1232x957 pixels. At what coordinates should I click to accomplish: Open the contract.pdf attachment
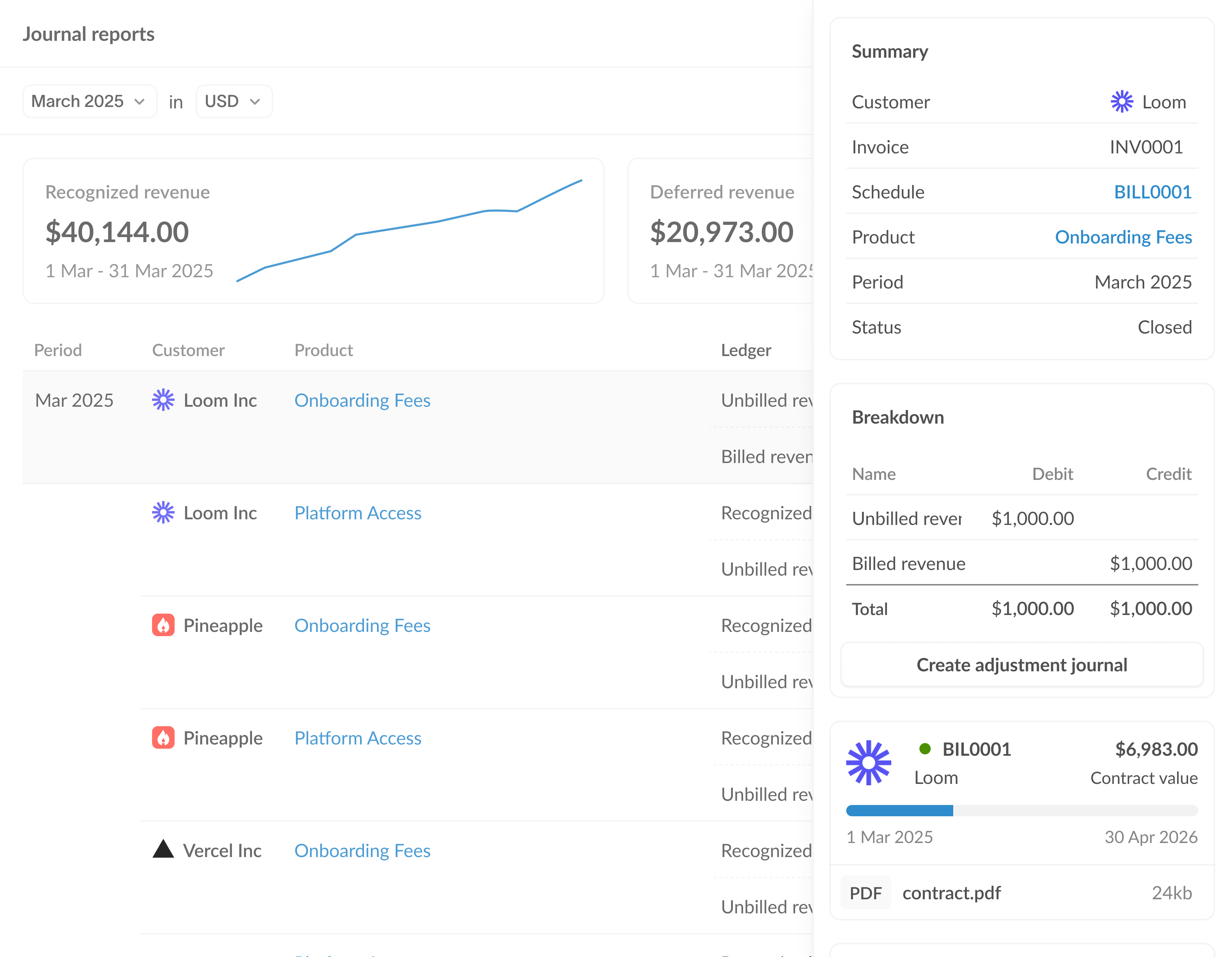tap(952, 893)
